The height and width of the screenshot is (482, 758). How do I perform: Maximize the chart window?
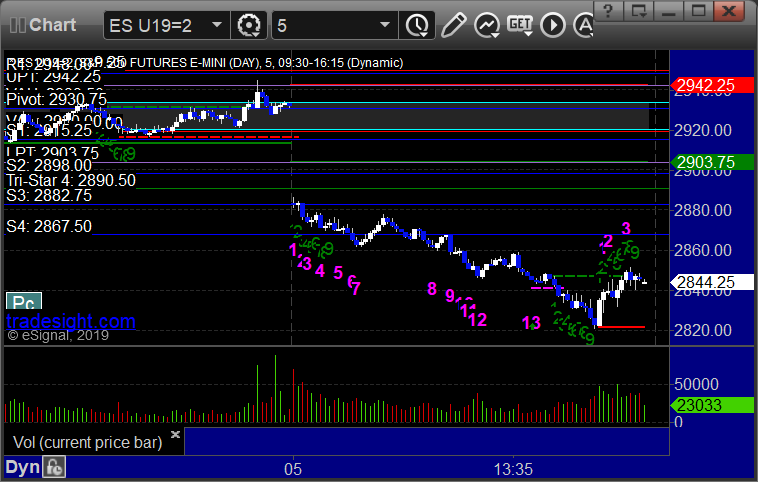pos(698,11)
